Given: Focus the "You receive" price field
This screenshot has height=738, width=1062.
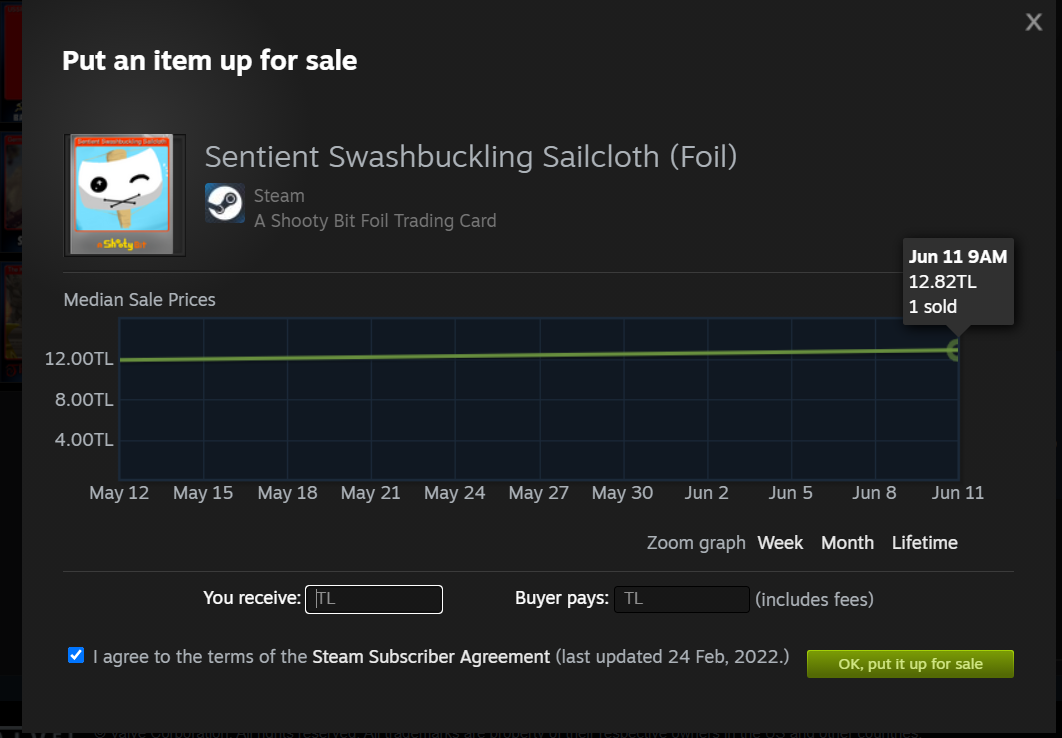Looking at the screenshot, I should pyautogui.click(x=374, y=599).
